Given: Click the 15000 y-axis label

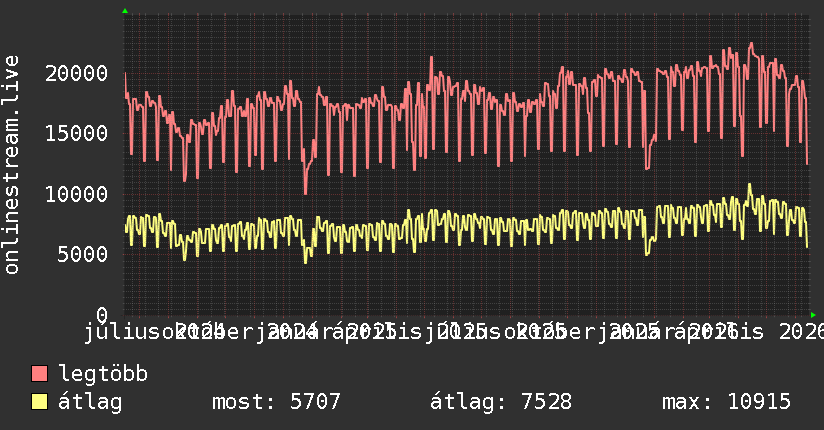Looking at the screenshot, I should 77,134.
